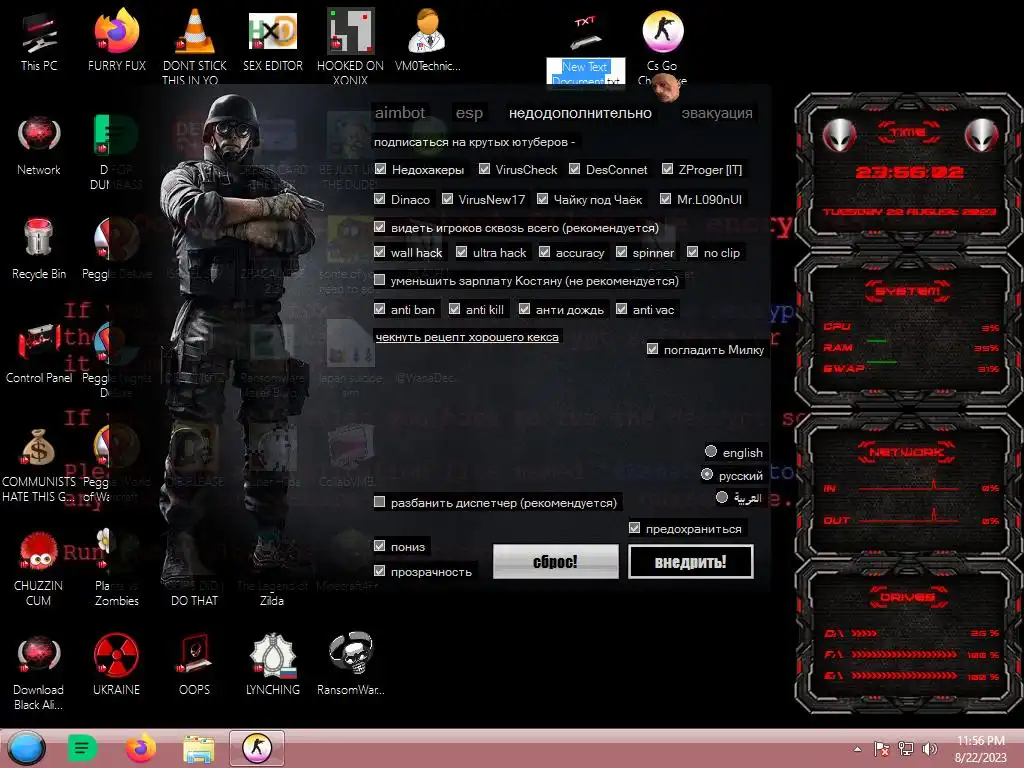The image size is (1024, 768).
Task: Open the Action Center flag tray icon
Action: click(x=882, y=748)
